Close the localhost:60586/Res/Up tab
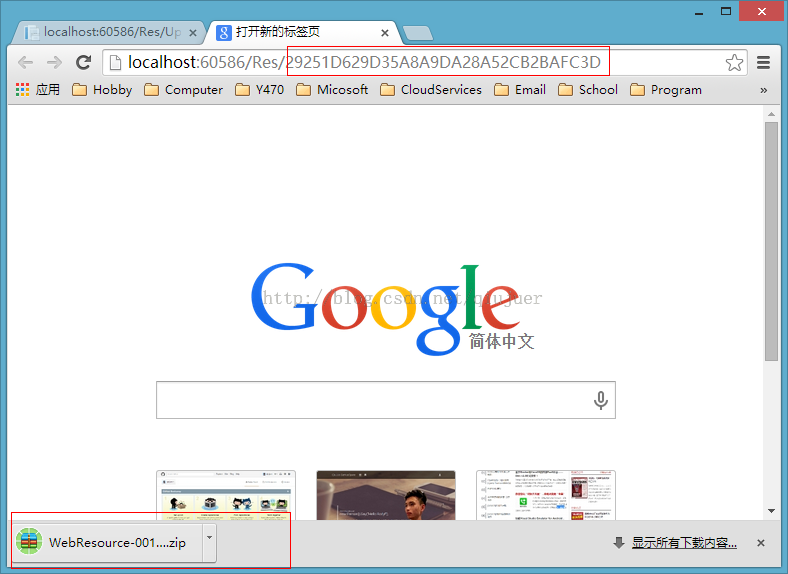The image size is (788, 574). [x=192, y=33]
